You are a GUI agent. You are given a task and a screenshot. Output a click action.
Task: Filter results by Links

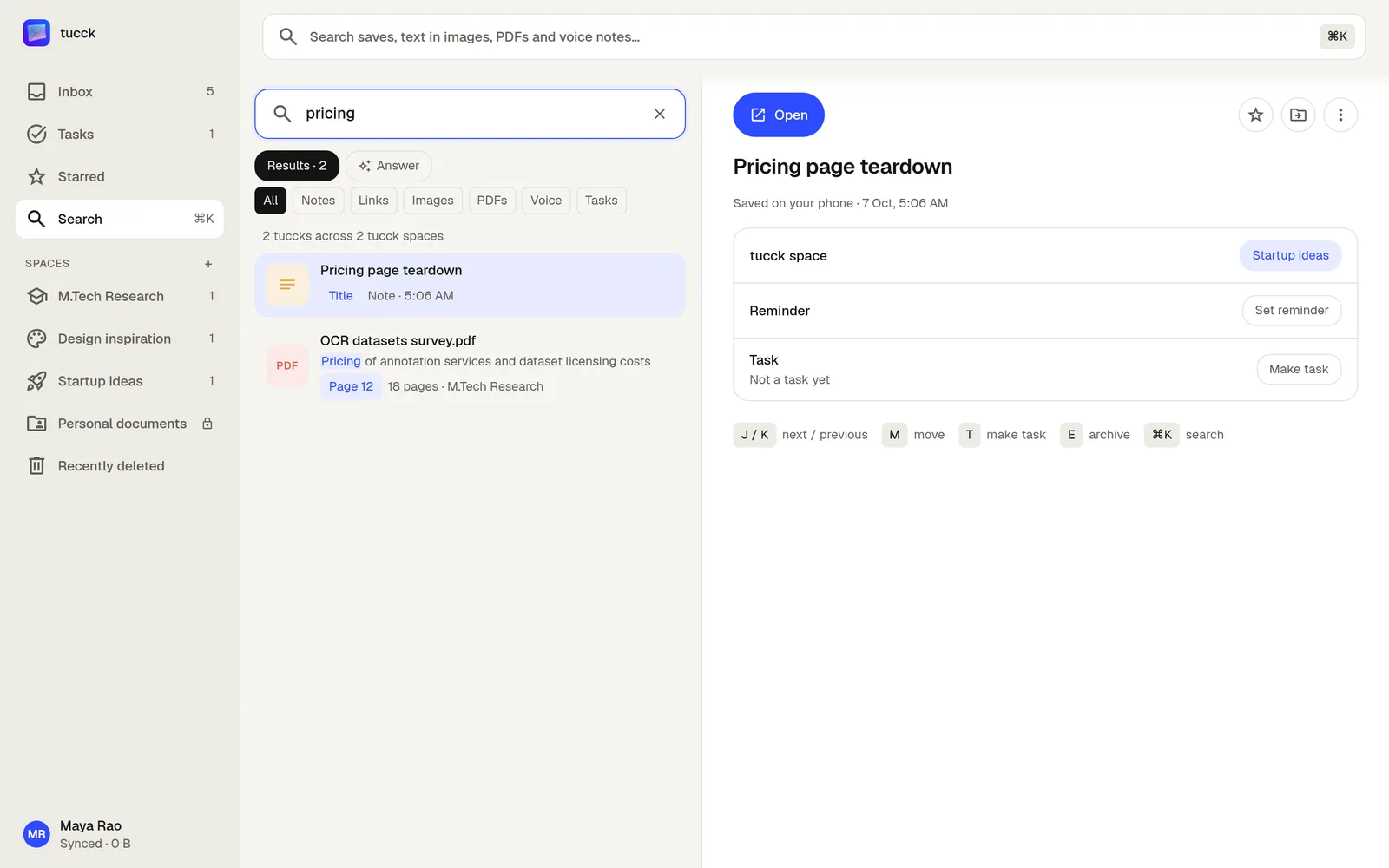(373, 201)
